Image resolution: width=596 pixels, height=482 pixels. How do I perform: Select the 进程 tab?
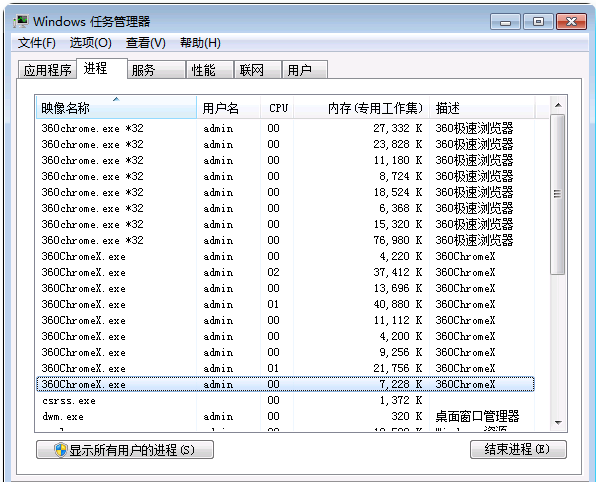pyautogui.click(x=102, y=68)
